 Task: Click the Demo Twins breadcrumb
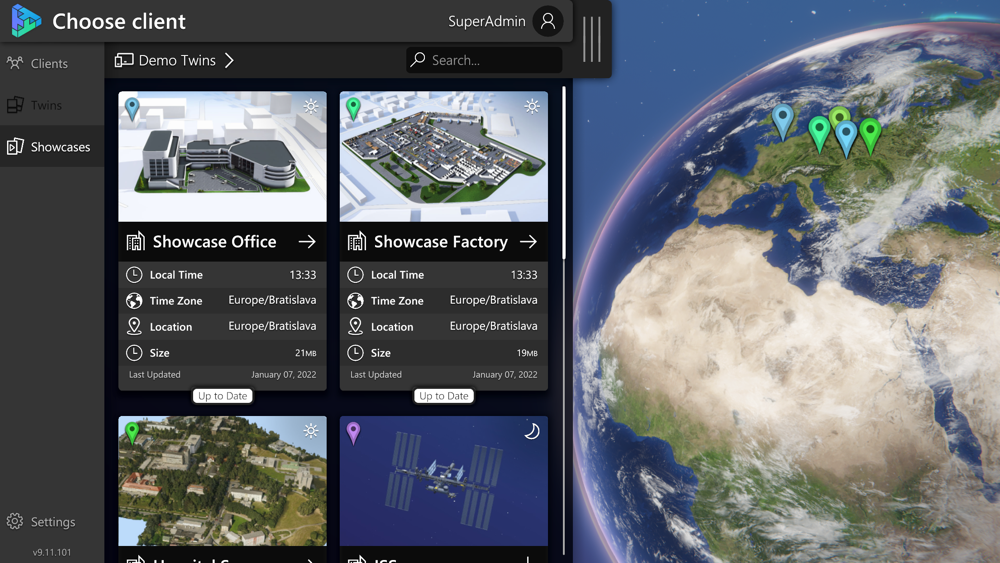pyautogui.click(x=165, y=60)
